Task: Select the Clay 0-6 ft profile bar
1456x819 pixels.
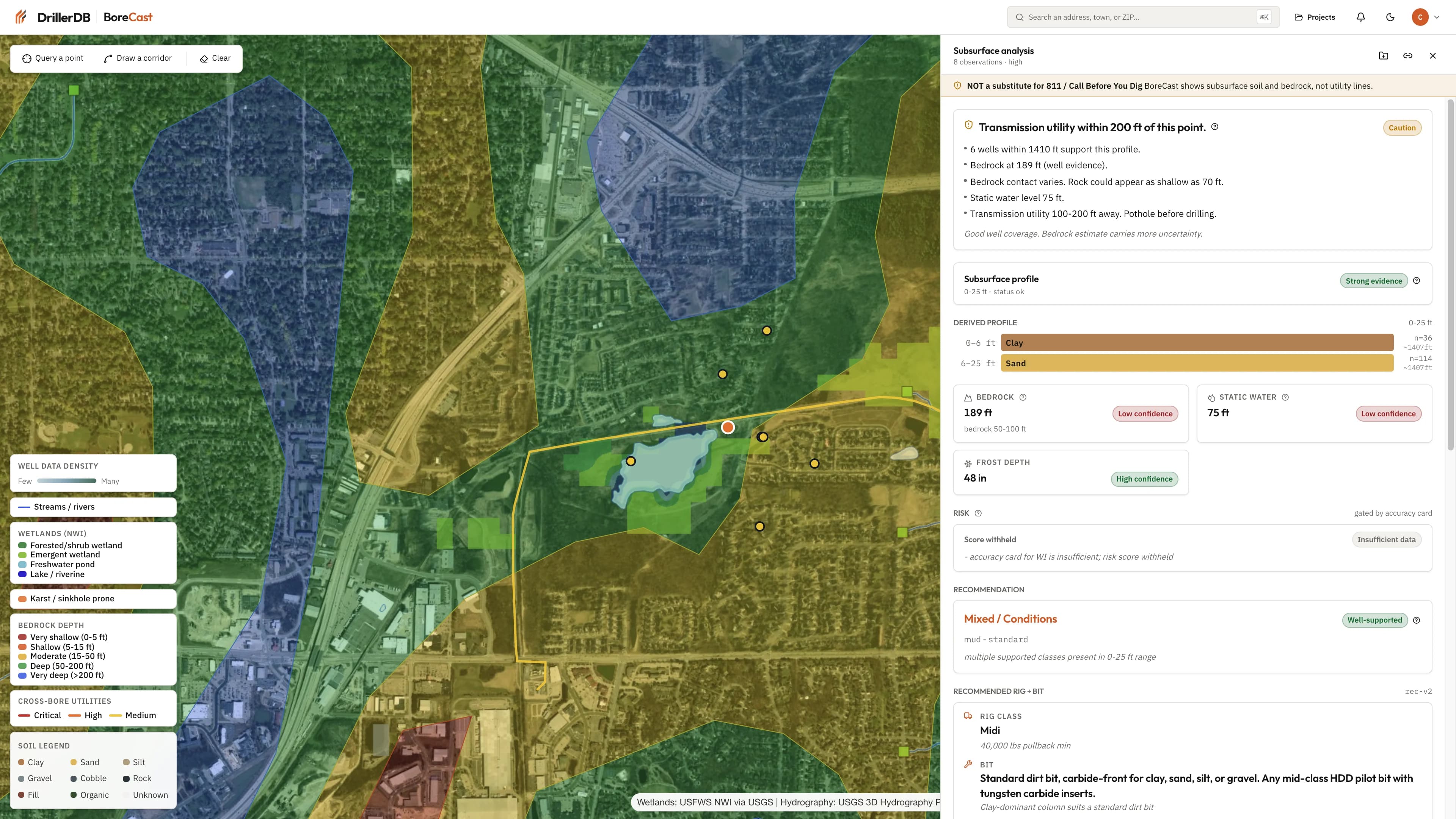Action: coord(1197,342)
